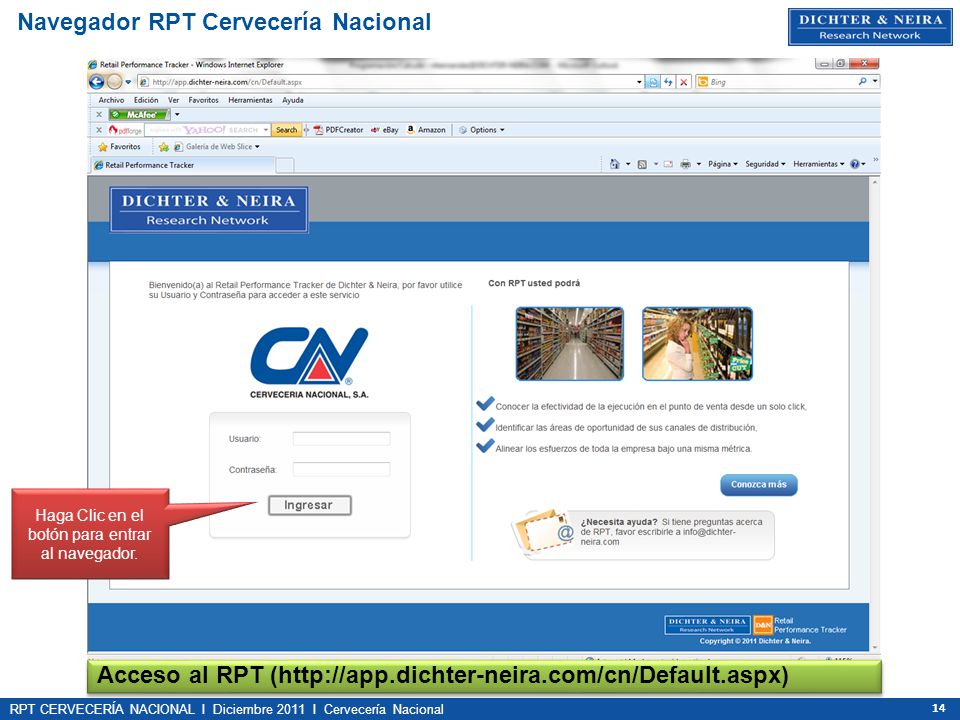Image resolution: width=960 pixels, height=720 pixels.
Task: Click the Home page icon
Action: tap(615, 164)
